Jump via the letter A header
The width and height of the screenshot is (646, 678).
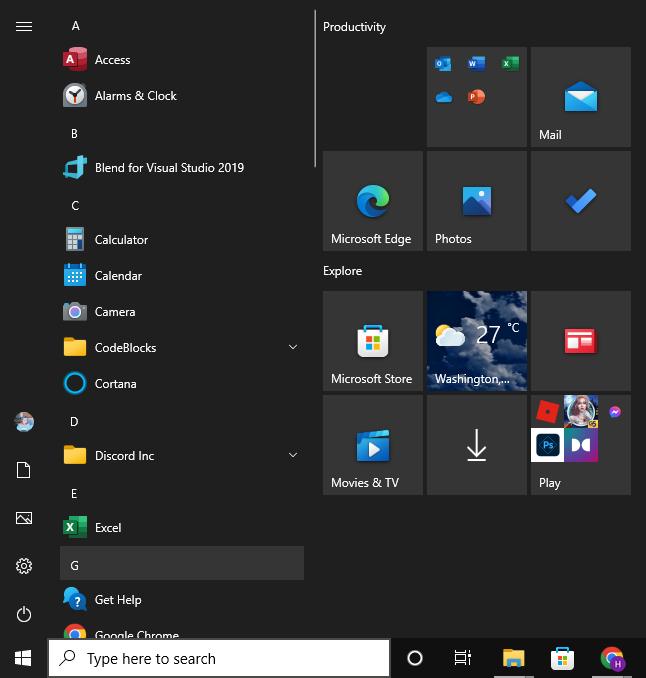click(x=75, y=26)
